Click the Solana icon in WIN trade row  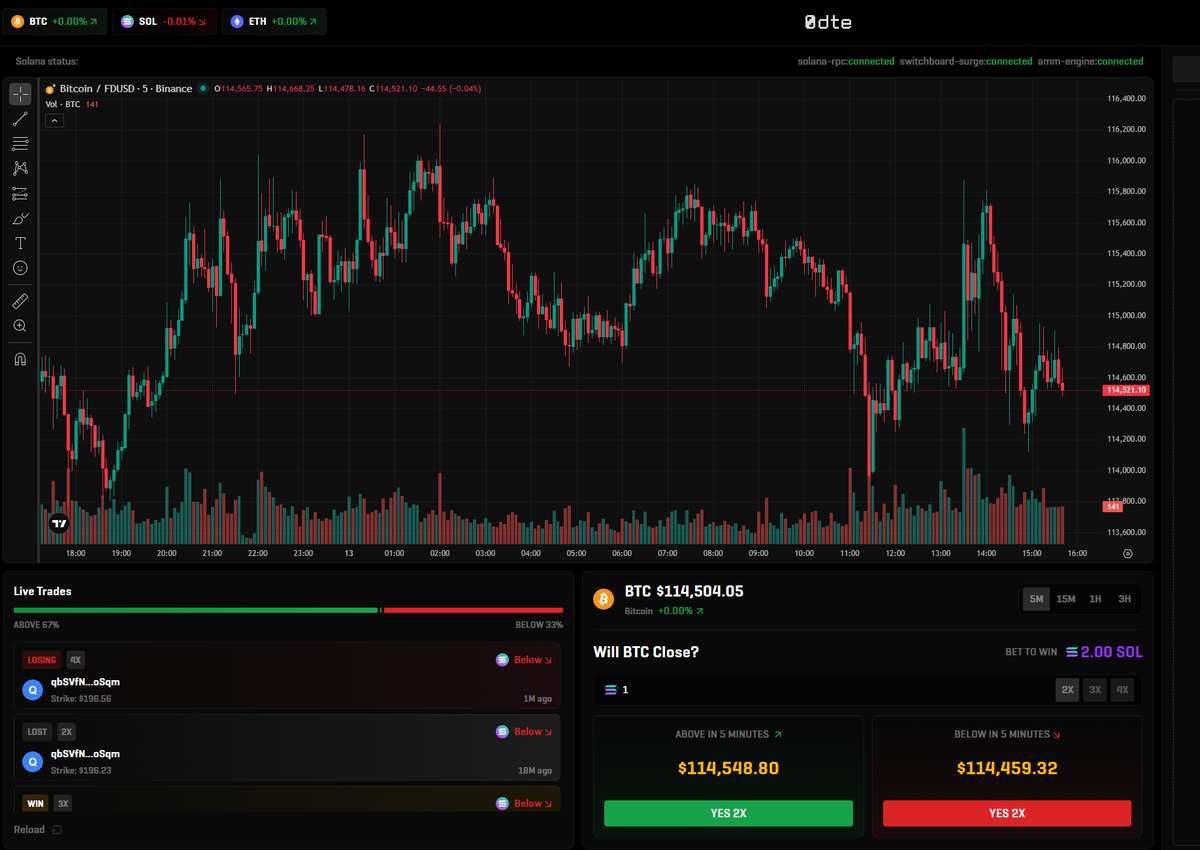(x=503, y=803)
